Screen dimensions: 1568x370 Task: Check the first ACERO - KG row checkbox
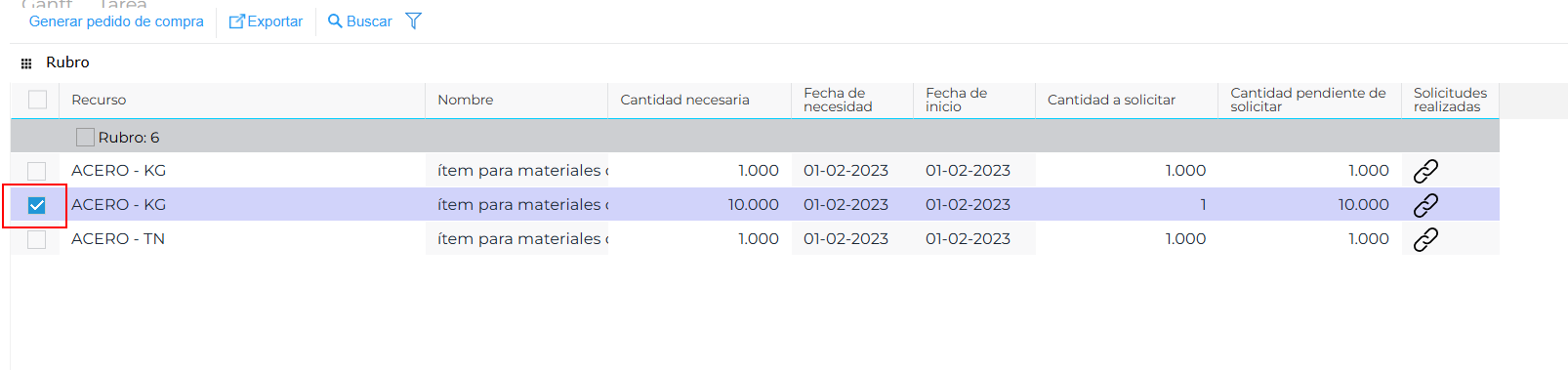coord(37,171)
